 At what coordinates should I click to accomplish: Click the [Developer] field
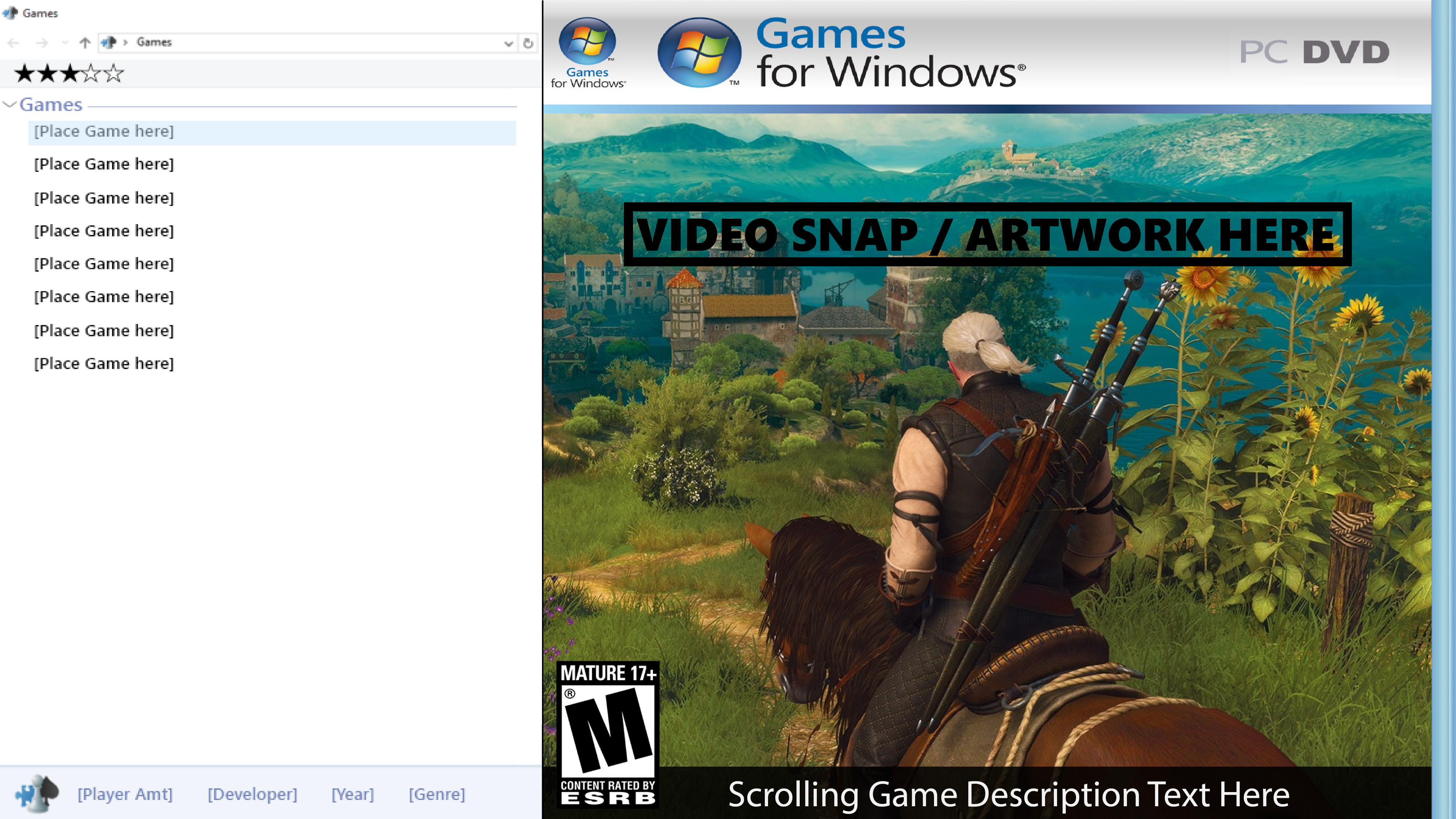point(252,794)
